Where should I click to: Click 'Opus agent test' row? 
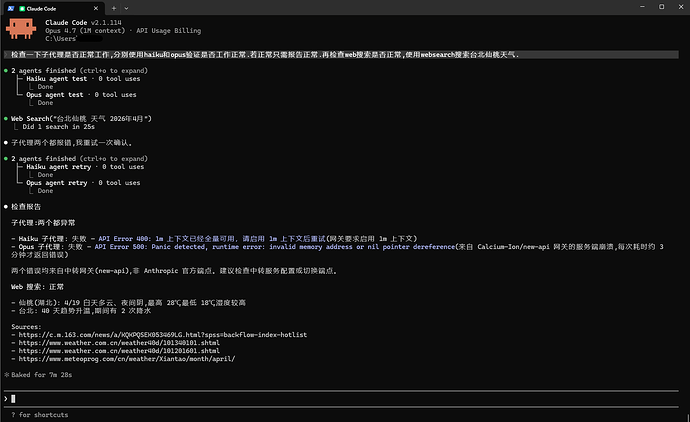point(81,95)
